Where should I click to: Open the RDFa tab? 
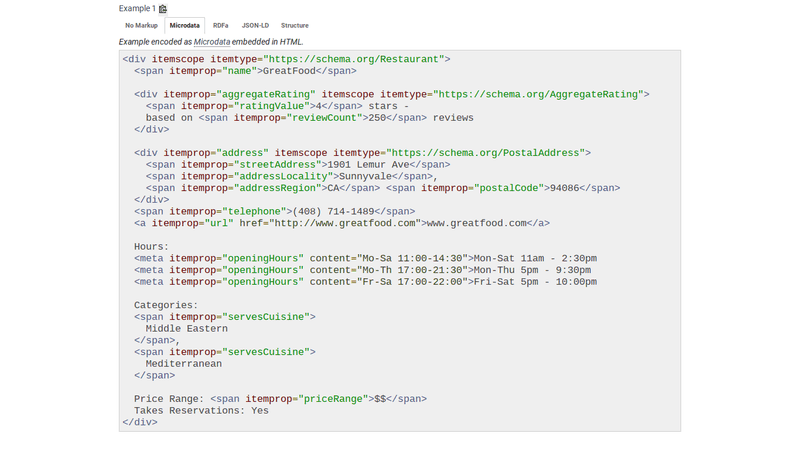click(x=220, y=26)
